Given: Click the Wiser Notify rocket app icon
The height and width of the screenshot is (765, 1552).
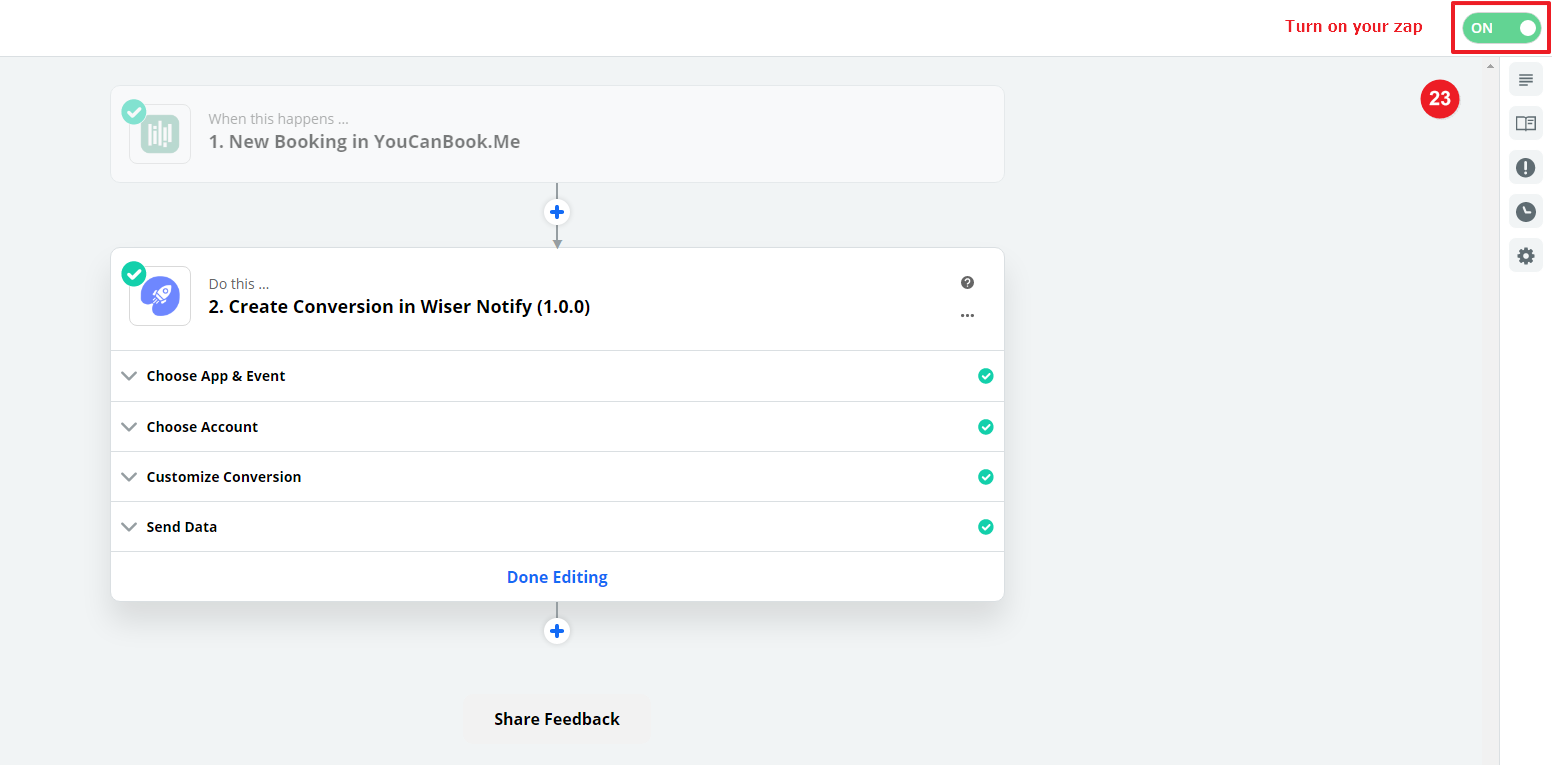Looking at the screenshot, I should (160, 296).
